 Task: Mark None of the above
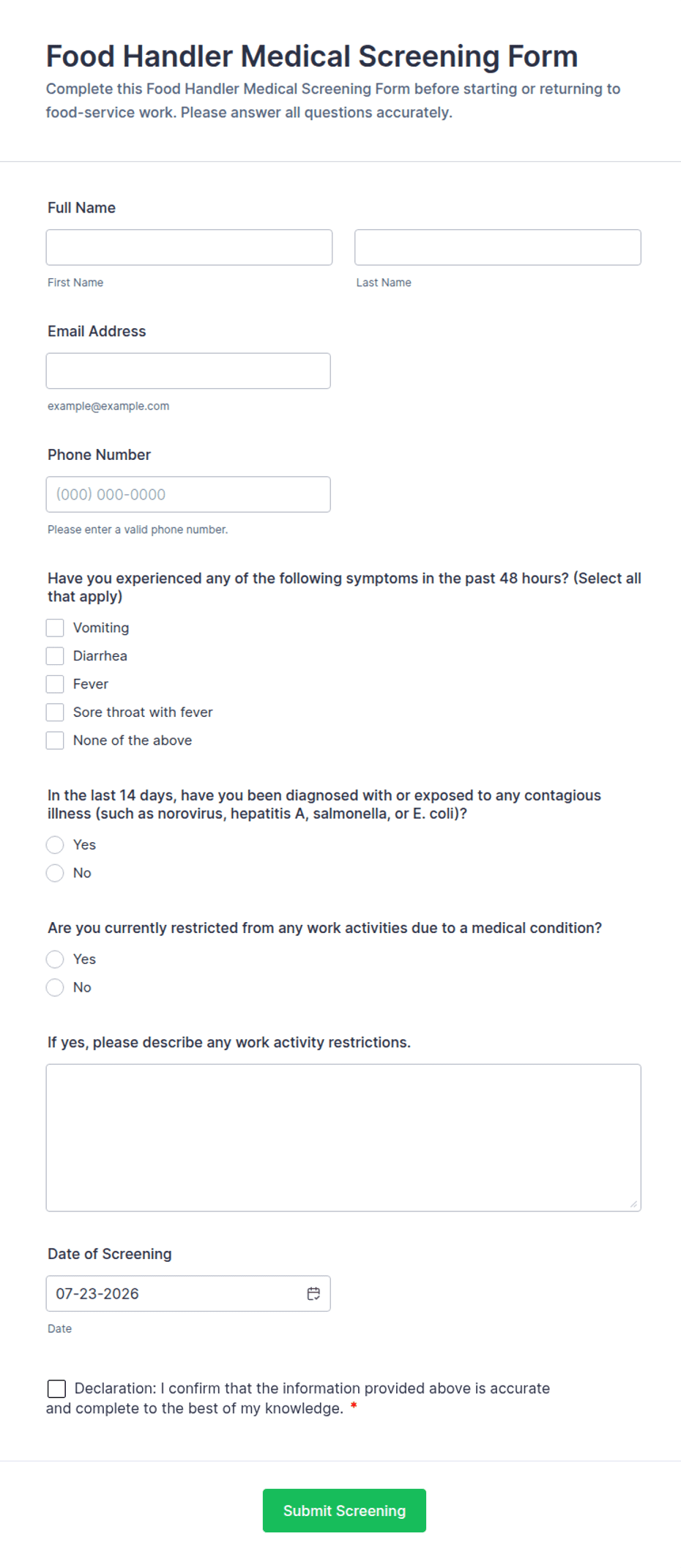[x=55, y=740]
